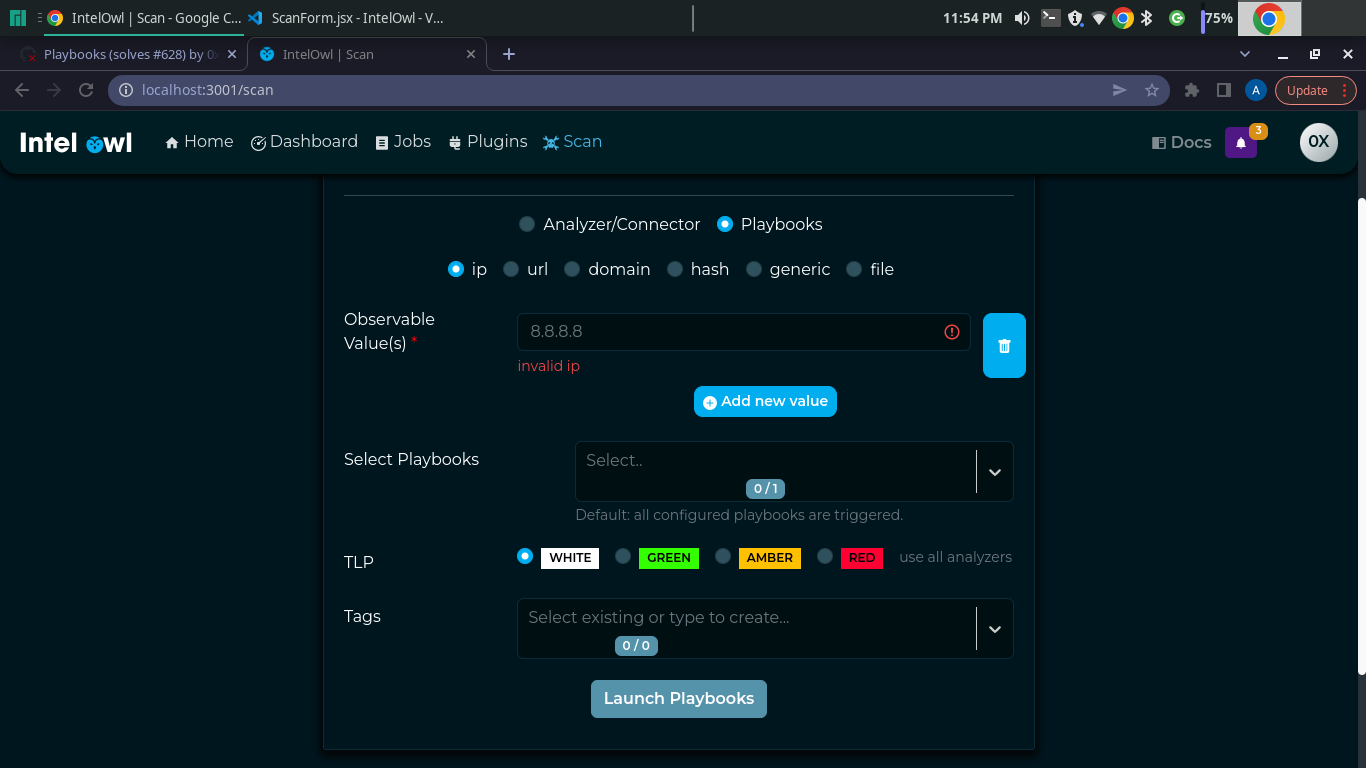
Task: Choose the url observable type
Action: pyautogui.click(x=511, y=269)
